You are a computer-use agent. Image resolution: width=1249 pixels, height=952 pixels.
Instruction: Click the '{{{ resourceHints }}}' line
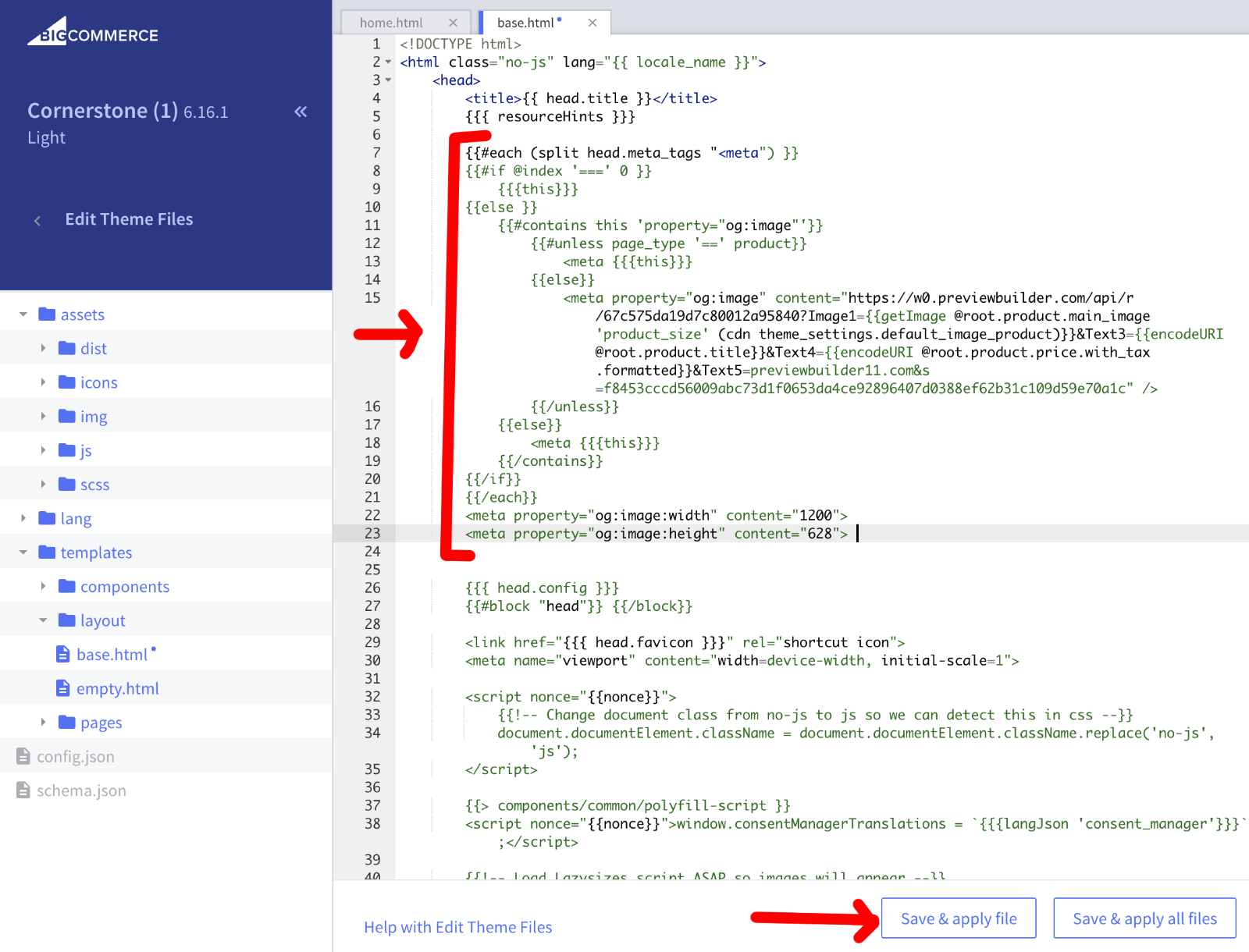click(x=550, y=116)
